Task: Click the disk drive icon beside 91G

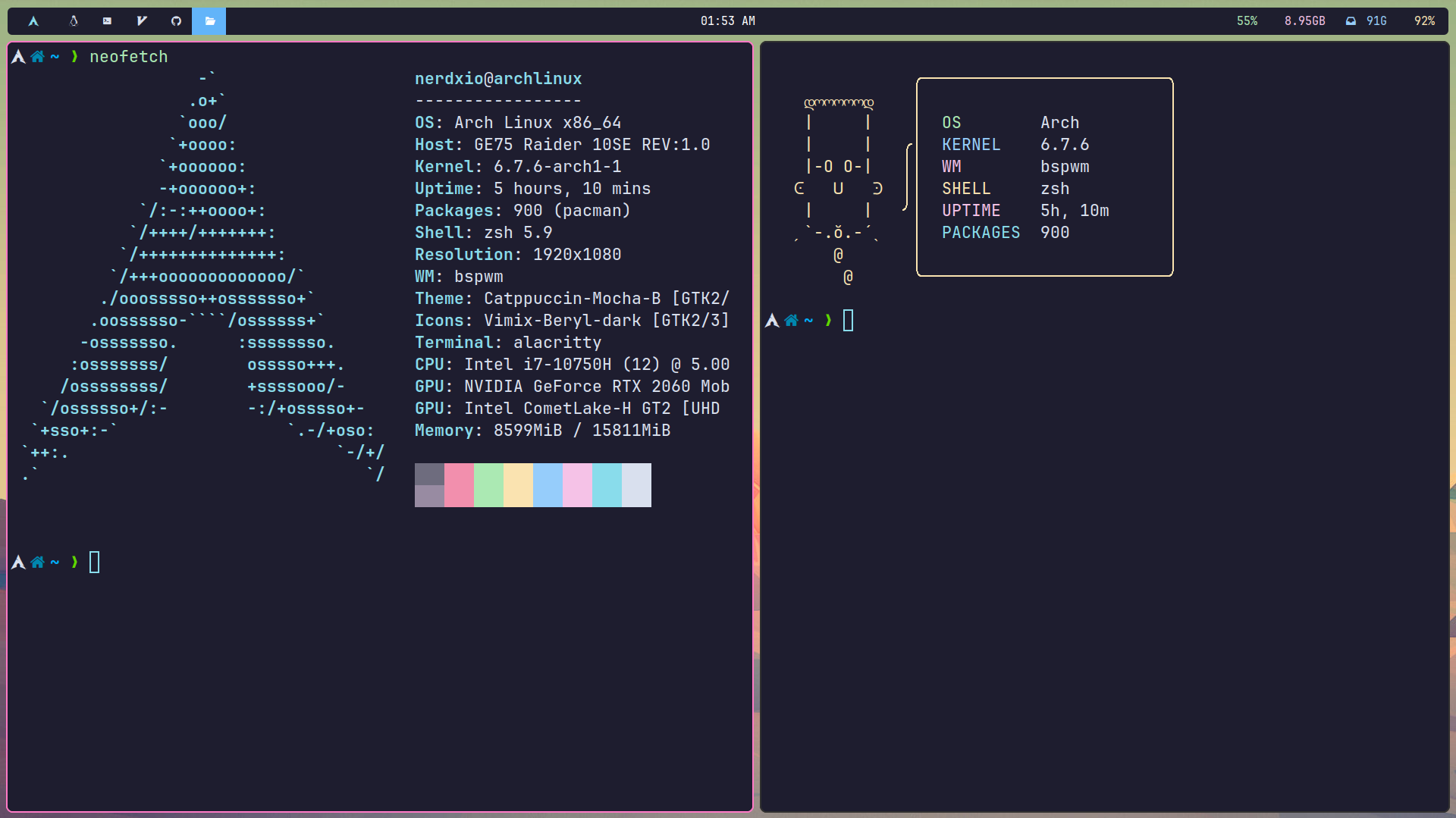Action: [1351, 21]
